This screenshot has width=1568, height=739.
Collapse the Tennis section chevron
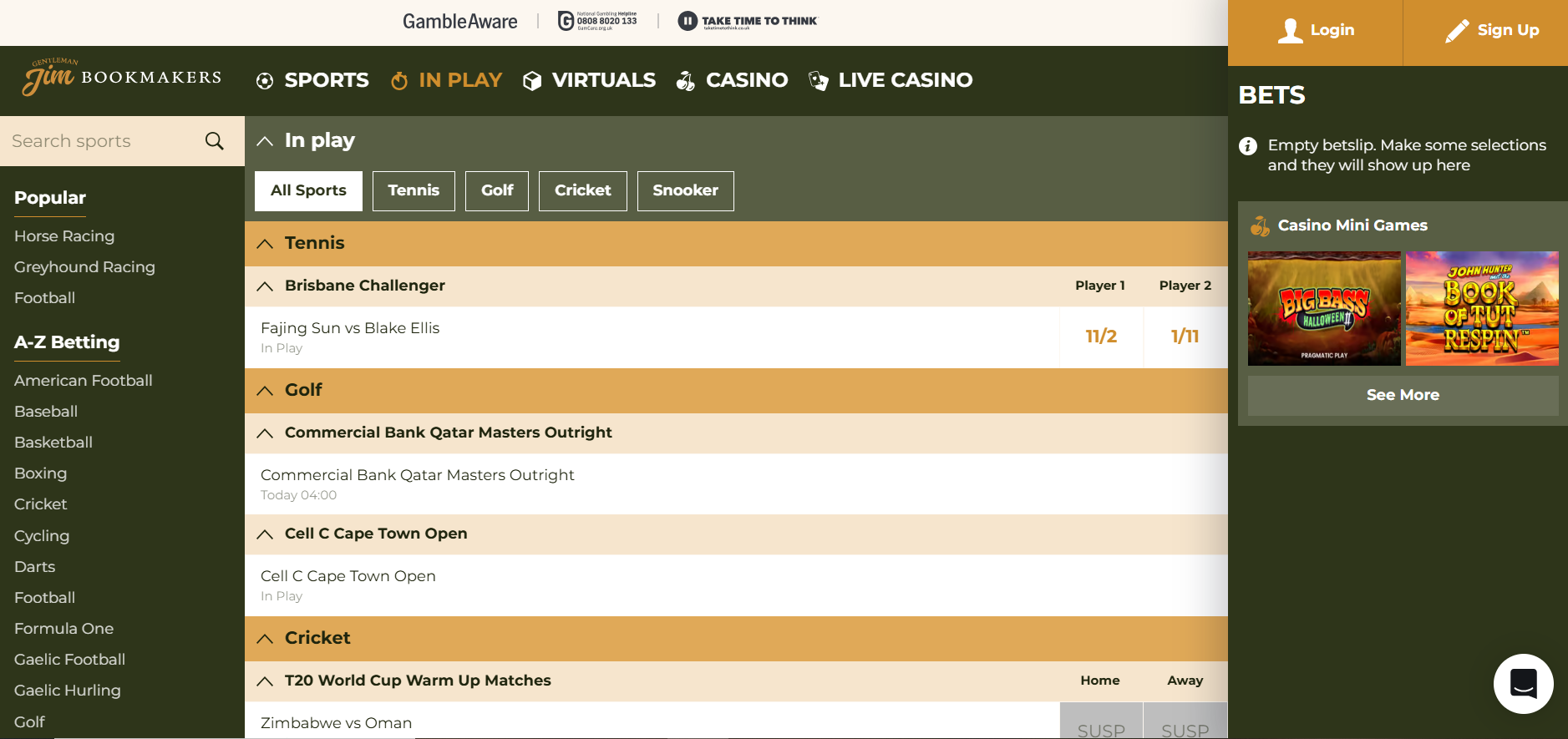(x=265, y=244)
